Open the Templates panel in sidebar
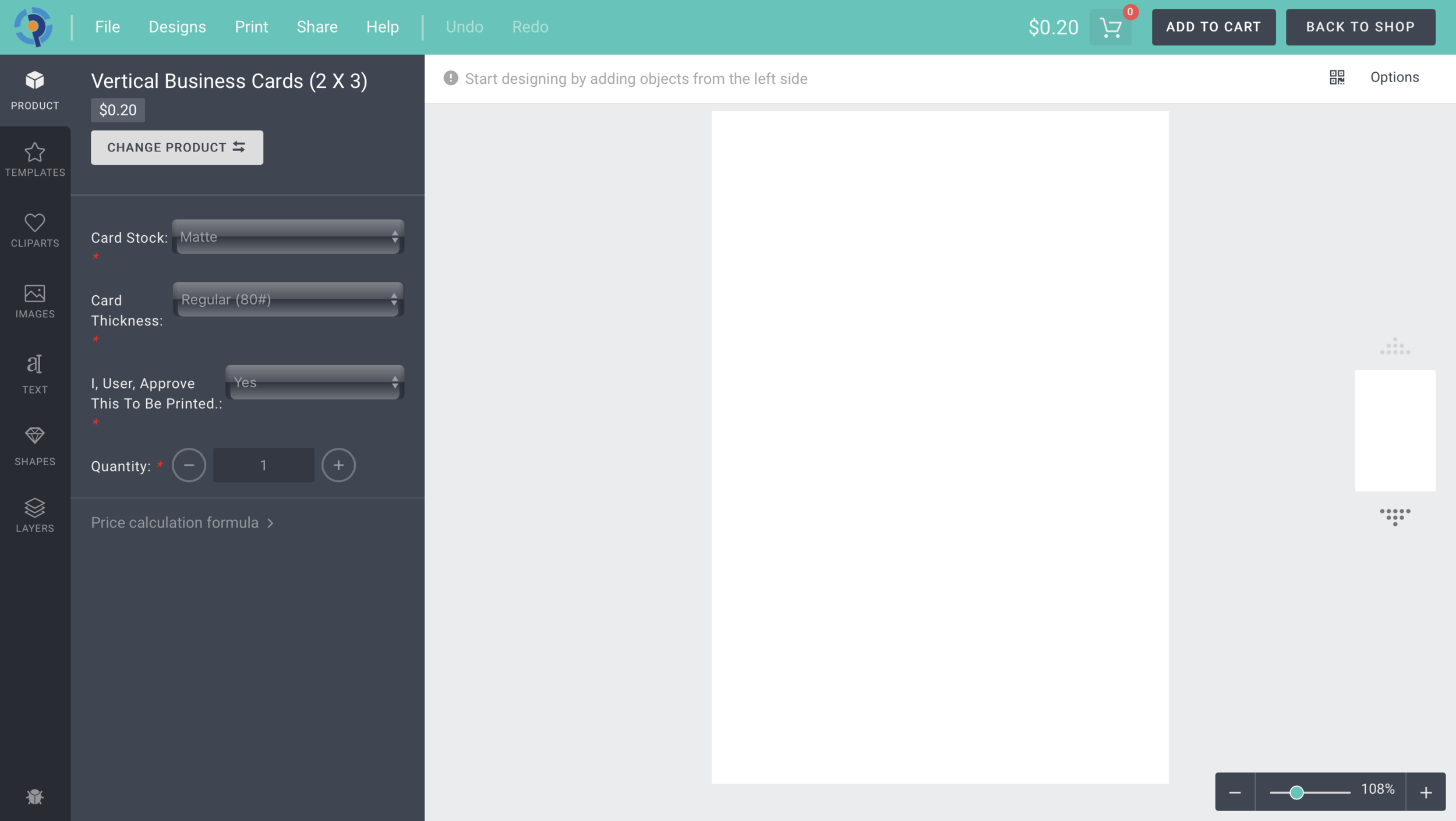The width and height of the screenshot is (1456, 821). click(35, 159)
